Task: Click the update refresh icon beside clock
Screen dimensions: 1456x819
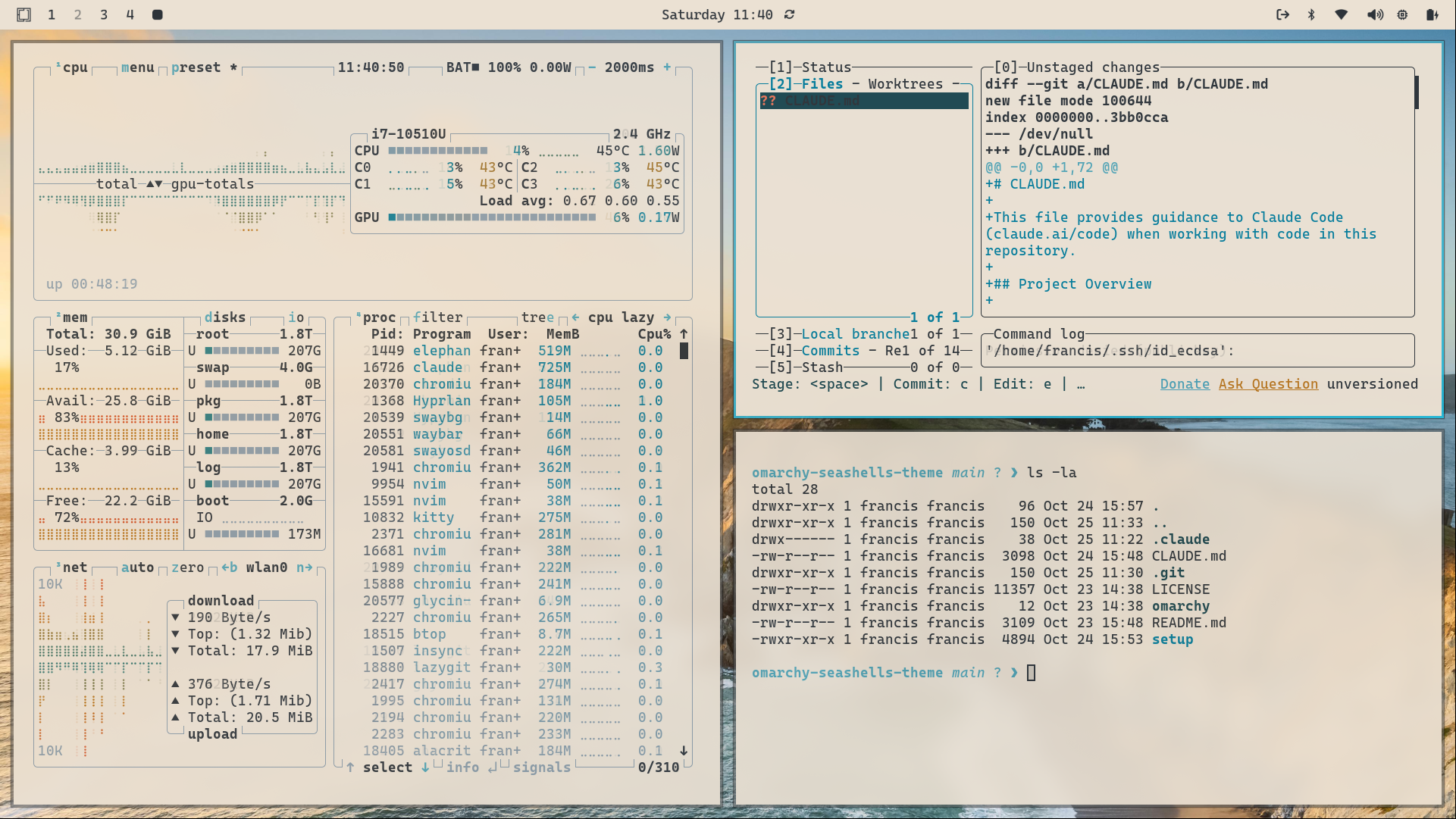Action: point(790,14)
